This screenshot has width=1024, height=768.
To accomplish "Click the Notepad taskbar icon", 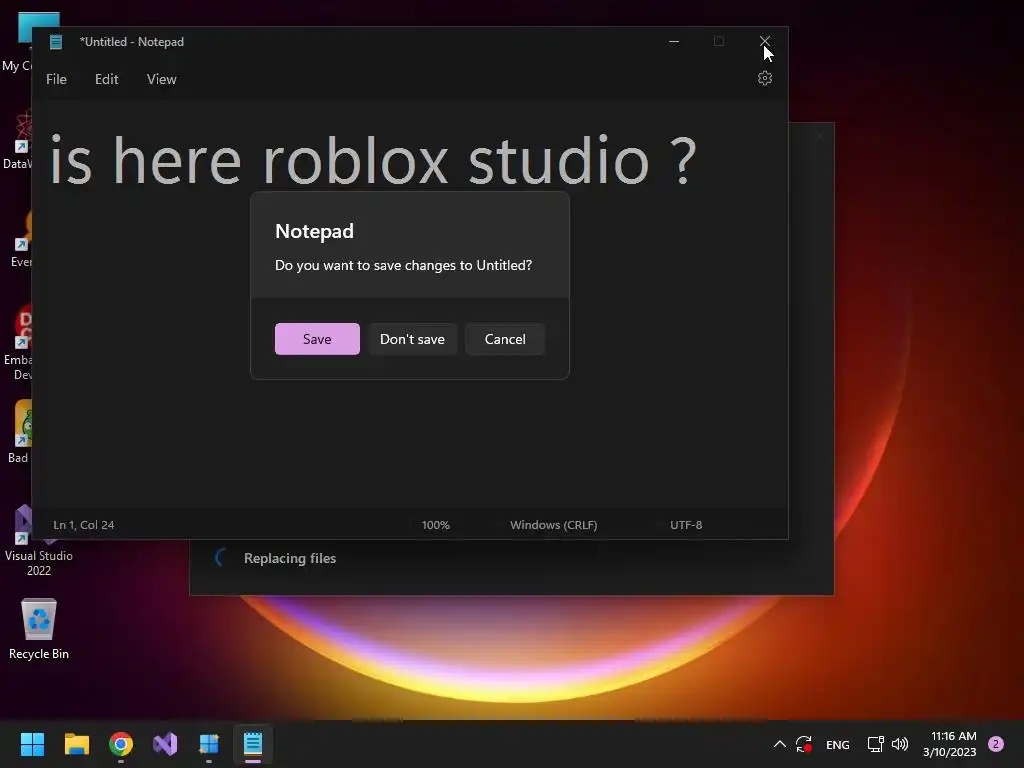I will (253, 744).
